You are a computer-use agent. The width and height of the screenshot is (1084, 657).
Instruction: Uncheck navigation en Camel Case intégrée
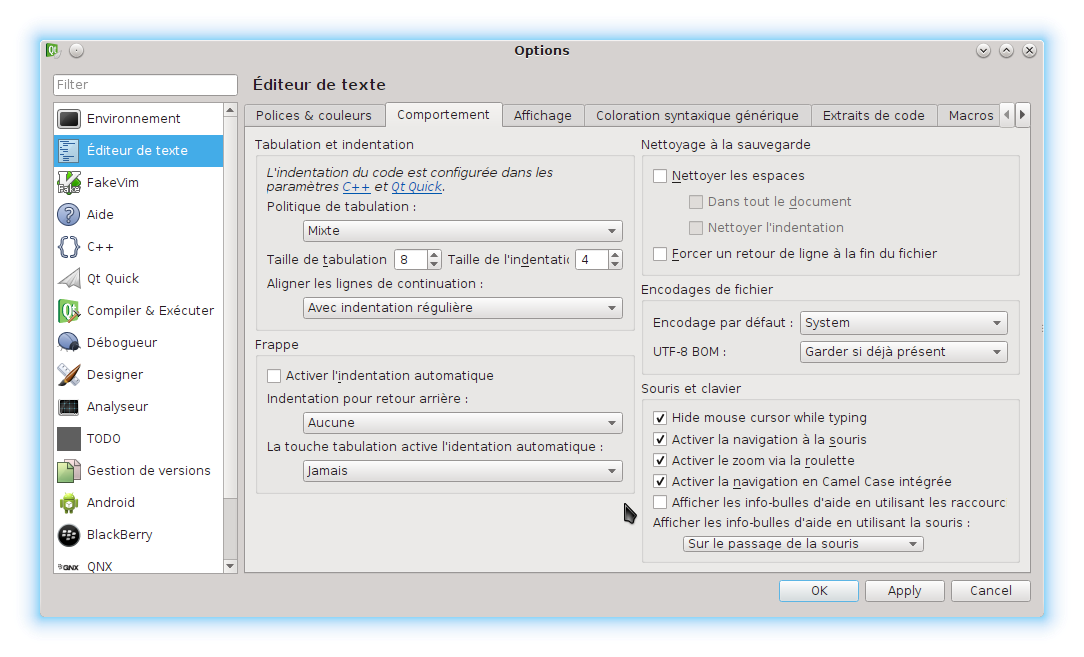click(x=660, y=481)
